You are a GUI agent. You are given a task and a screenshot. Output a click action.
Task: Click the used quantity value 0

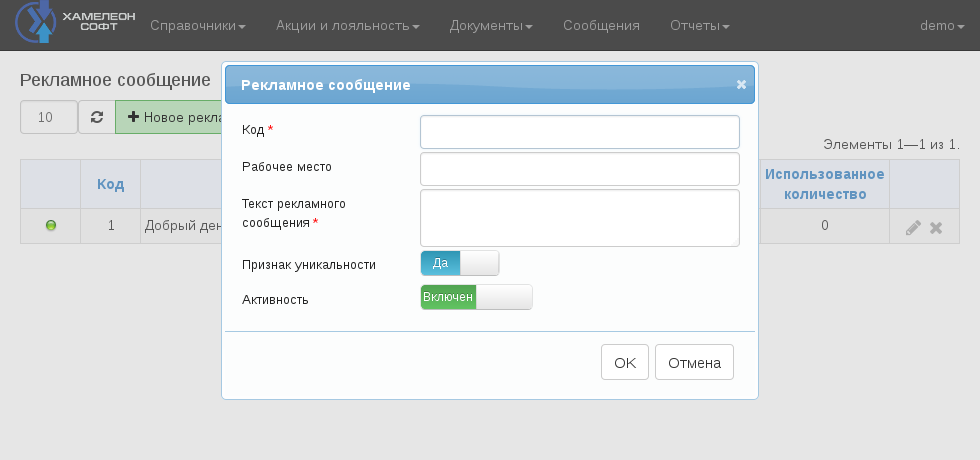[x=825, y=226]
